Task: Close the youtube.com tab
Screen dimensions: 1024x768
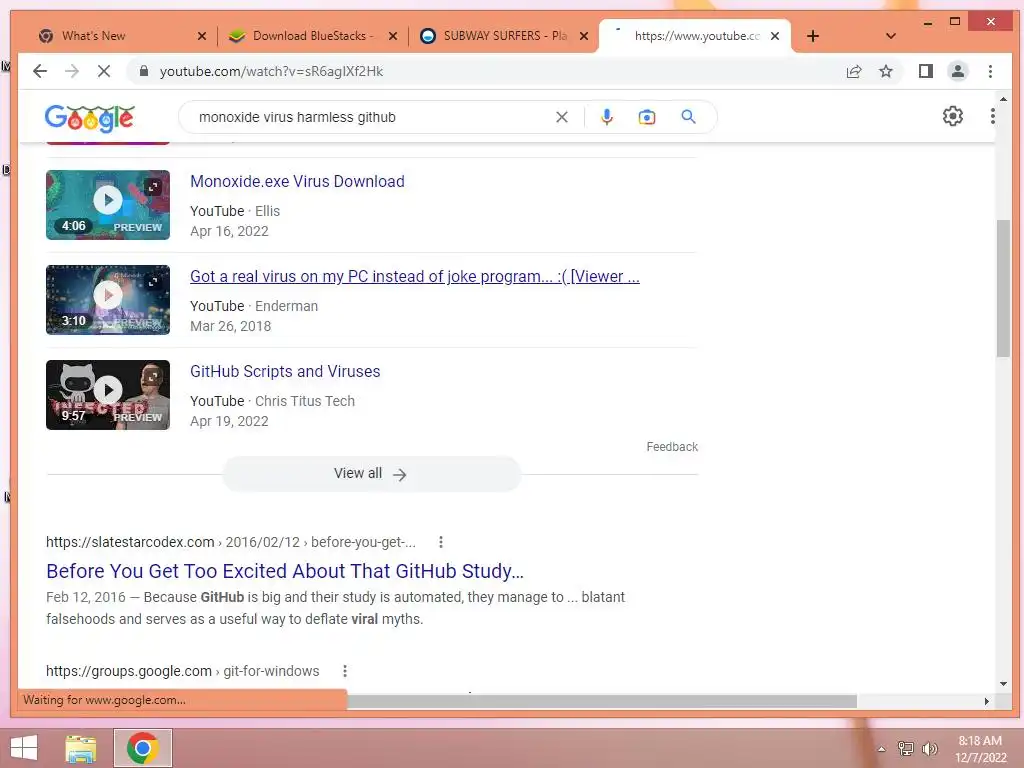Action: 775,36
